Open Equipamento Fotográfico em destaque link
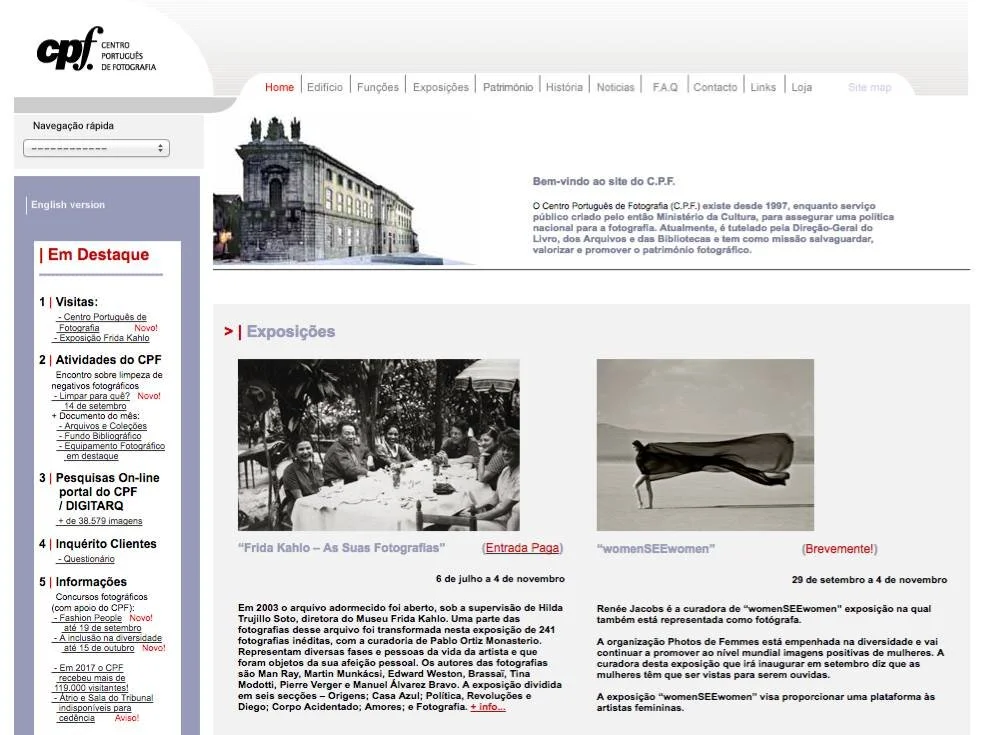Image resolution: width=1003 pixels, height=735 pixels. pos(111,451)
